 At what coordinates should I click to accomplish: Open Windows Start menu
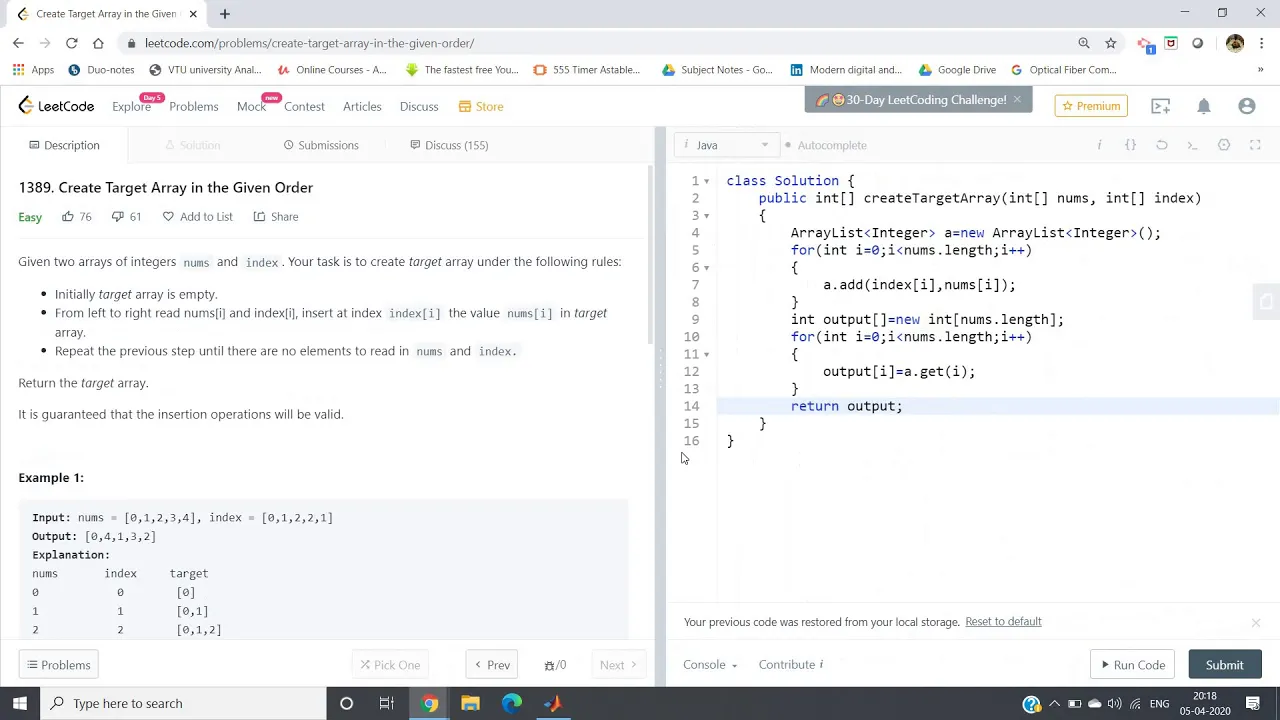[x=20, y=703]
